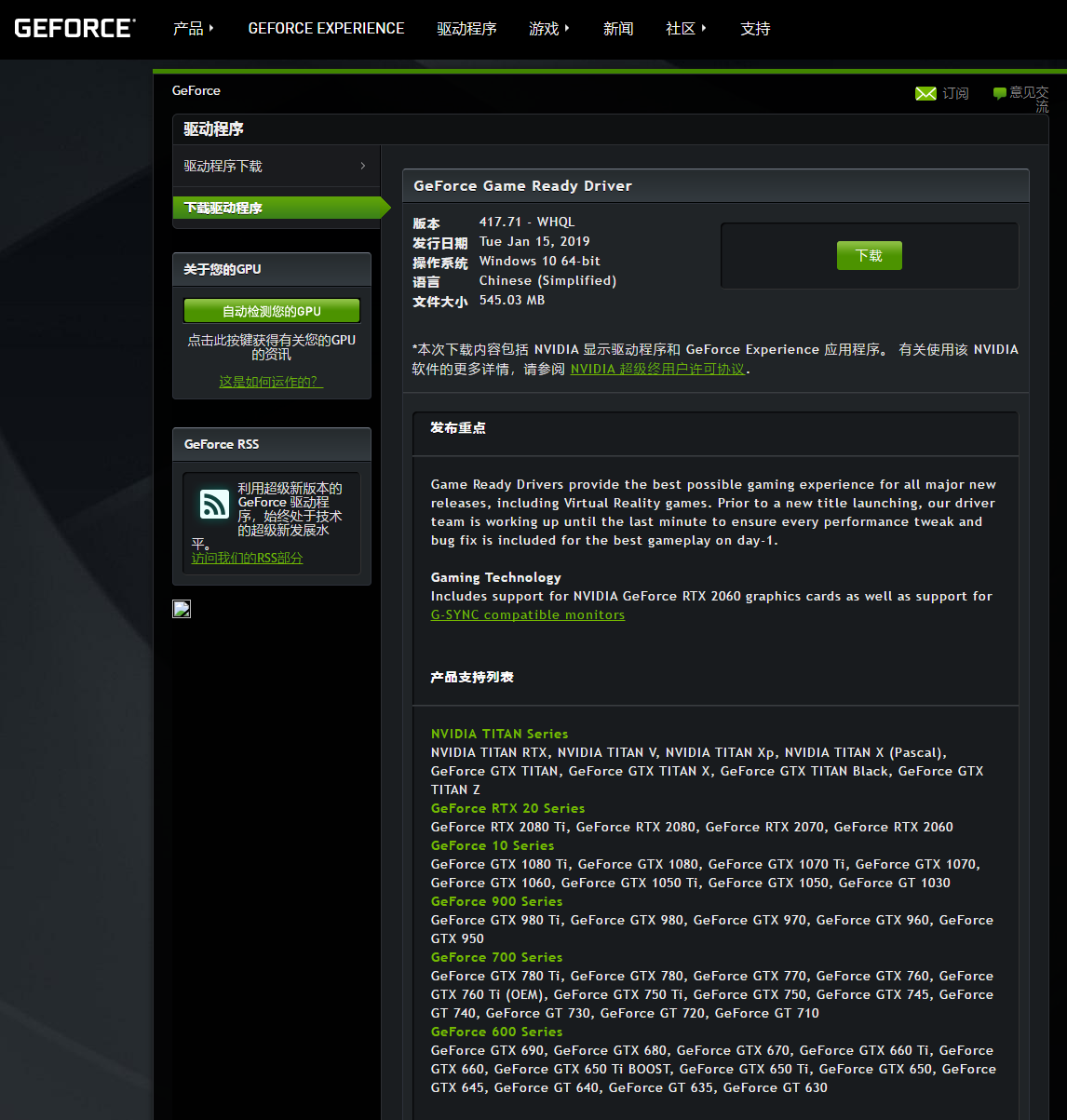Click the GeForce logo in header

pyautogui.click(x=74, y=28)
